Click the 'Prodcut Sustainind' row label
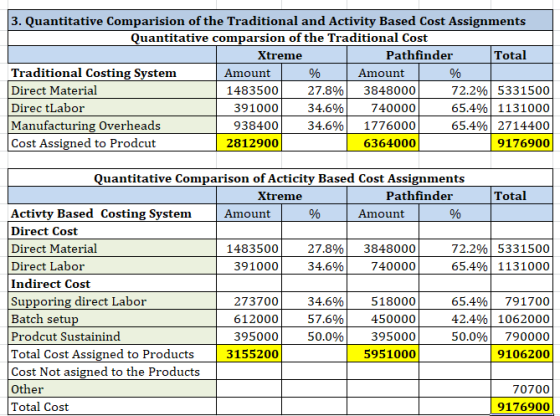560x416 pixels. [112, 336]
